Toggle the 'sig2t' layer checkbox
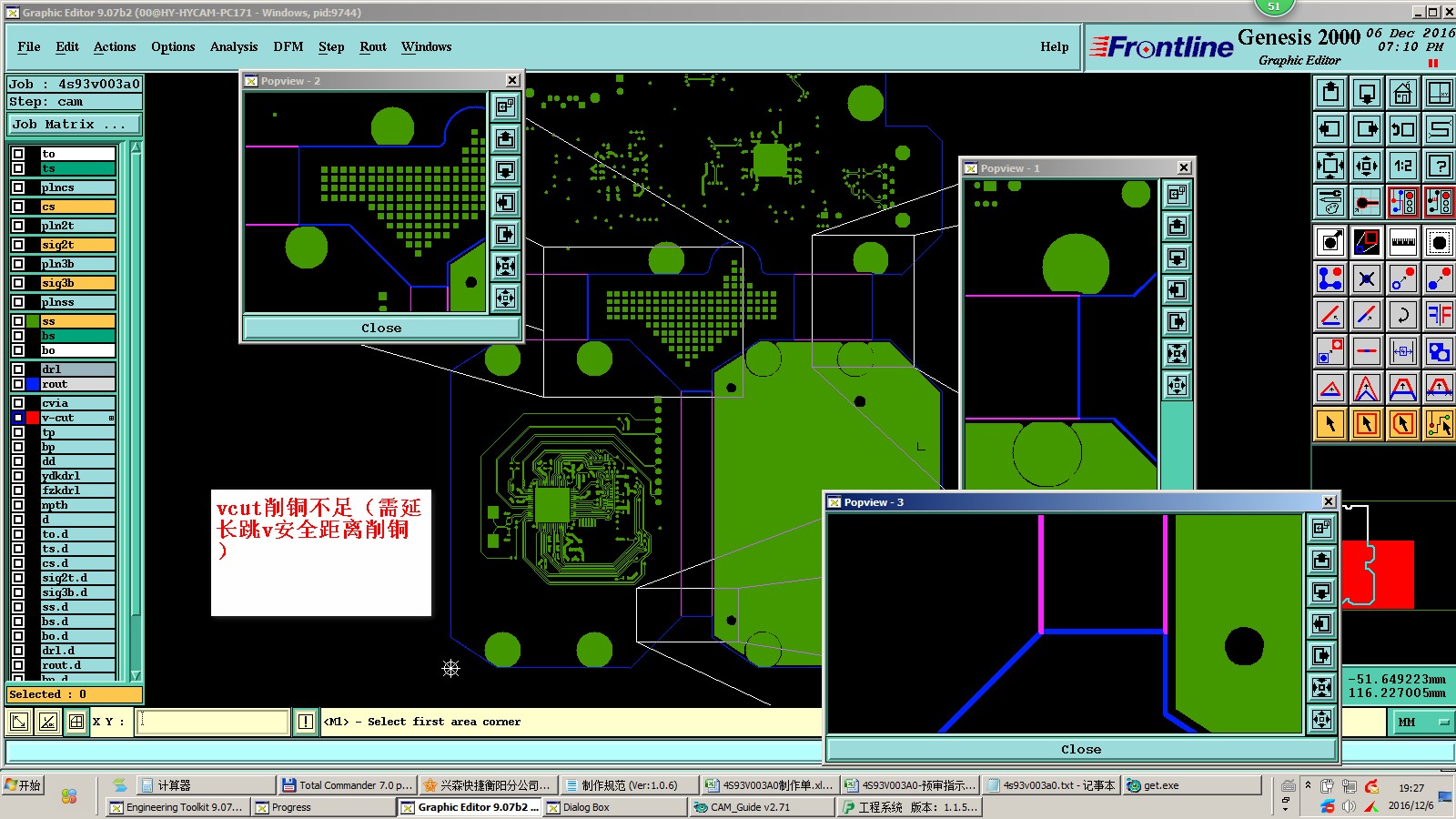Viewport: 1456px width, 819px height. coord(18,245)
